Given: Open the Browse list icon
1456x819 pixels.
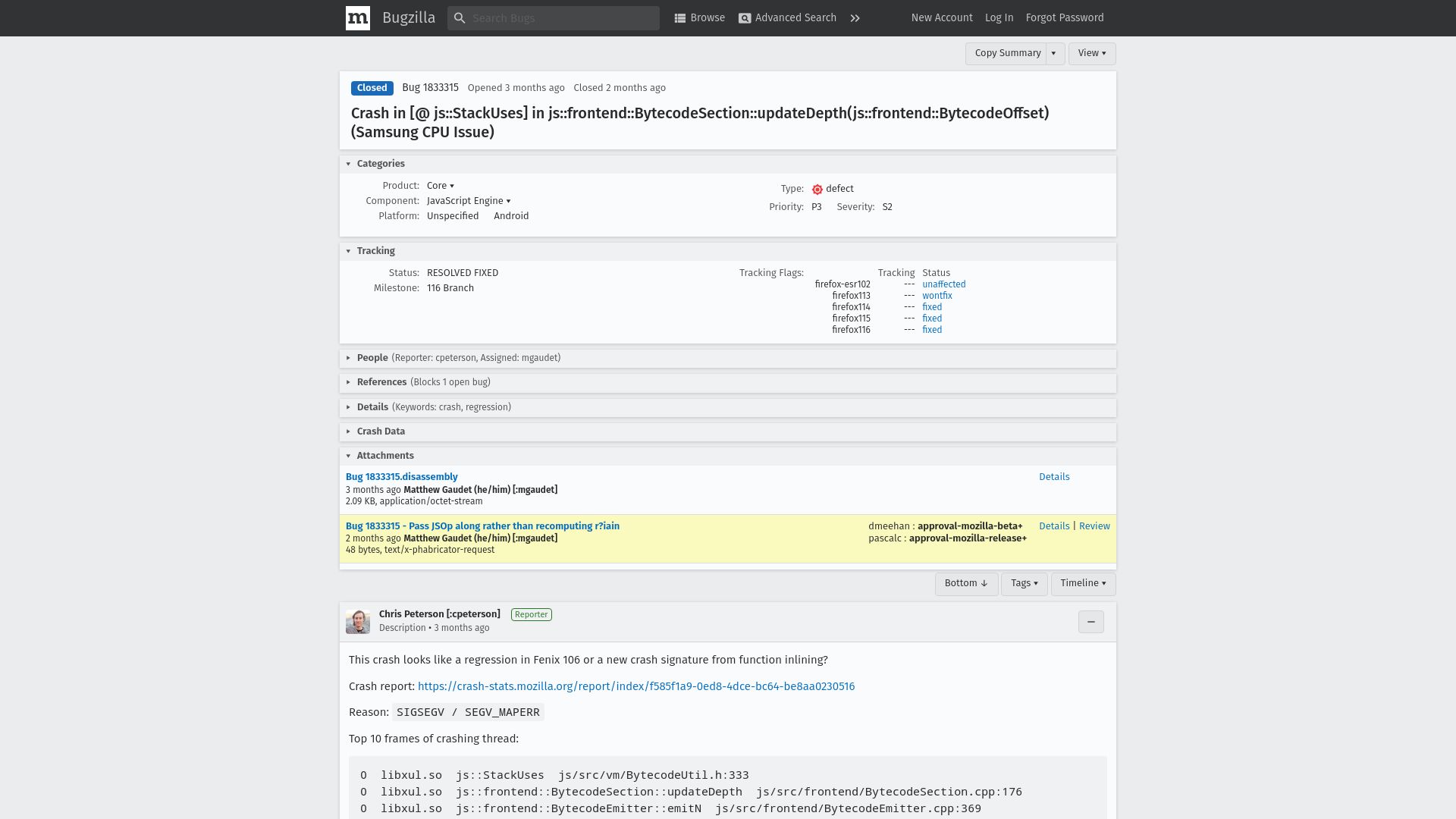Looking at the screenshot, I should pos(680,18).
